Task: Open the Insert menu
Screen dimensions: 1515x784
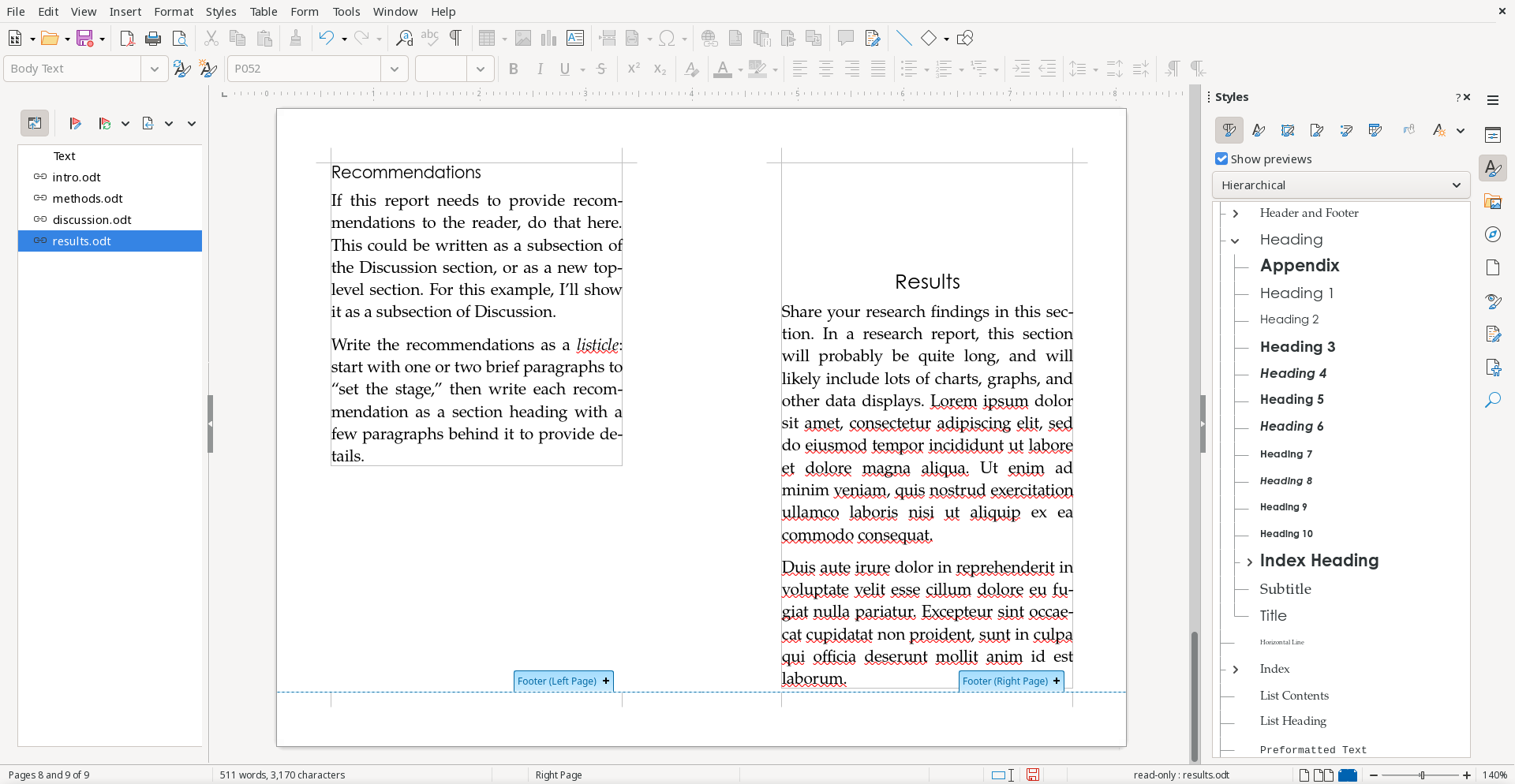Action: (125, 12)
